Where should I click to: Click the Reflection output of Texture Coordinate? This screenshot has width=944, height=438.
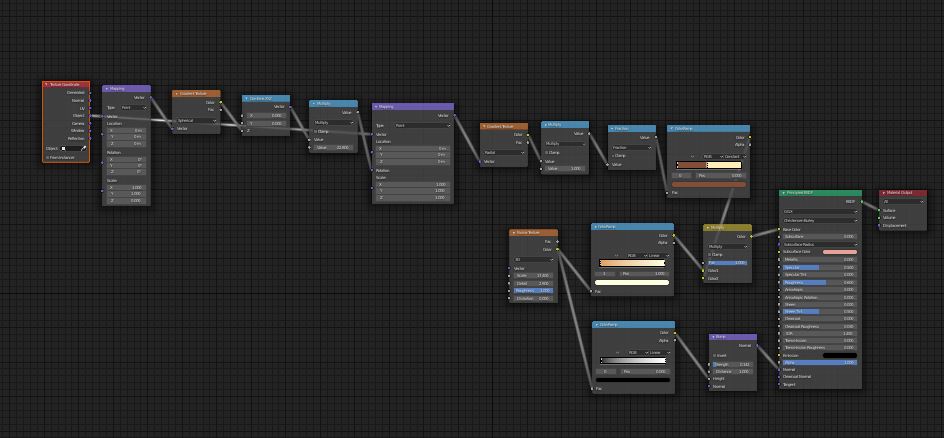(90, 138)
